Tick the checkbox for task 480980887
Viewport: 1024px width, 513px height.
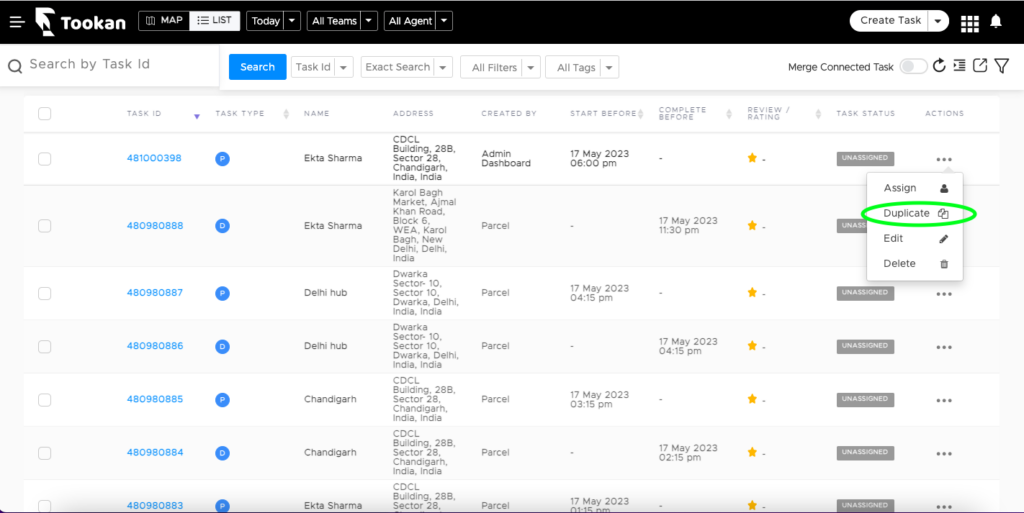tap(44, 293)
